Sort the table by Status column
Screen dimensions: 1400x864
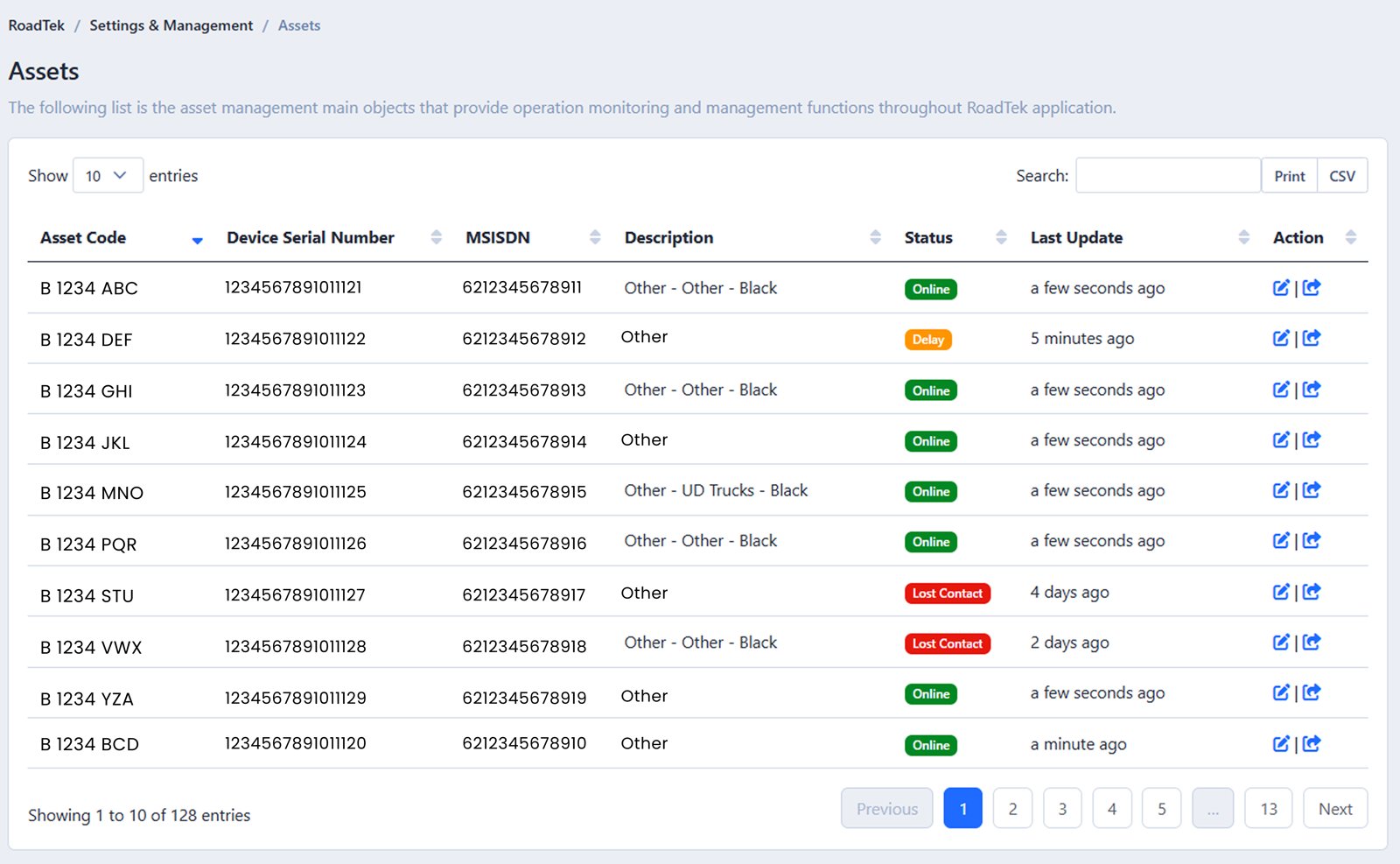click(x=928, y=238)
